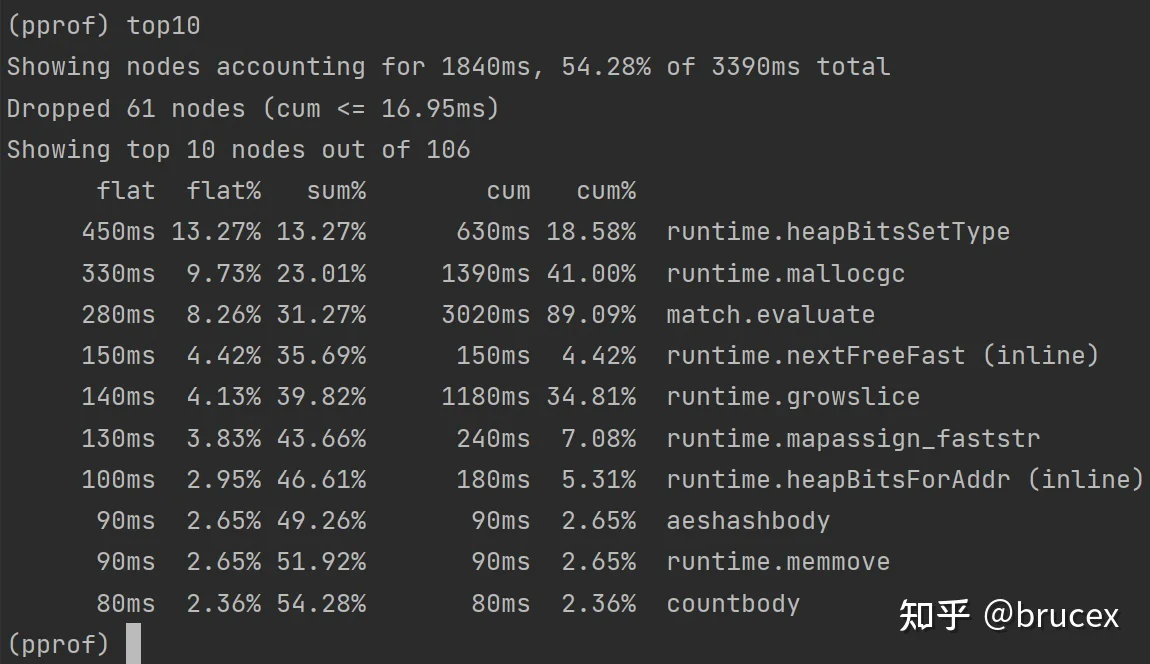Click runtime.heapBitsForAddr (inline) entry
This screenshot has width=1150, height=664.
click(x=904, y=479)
